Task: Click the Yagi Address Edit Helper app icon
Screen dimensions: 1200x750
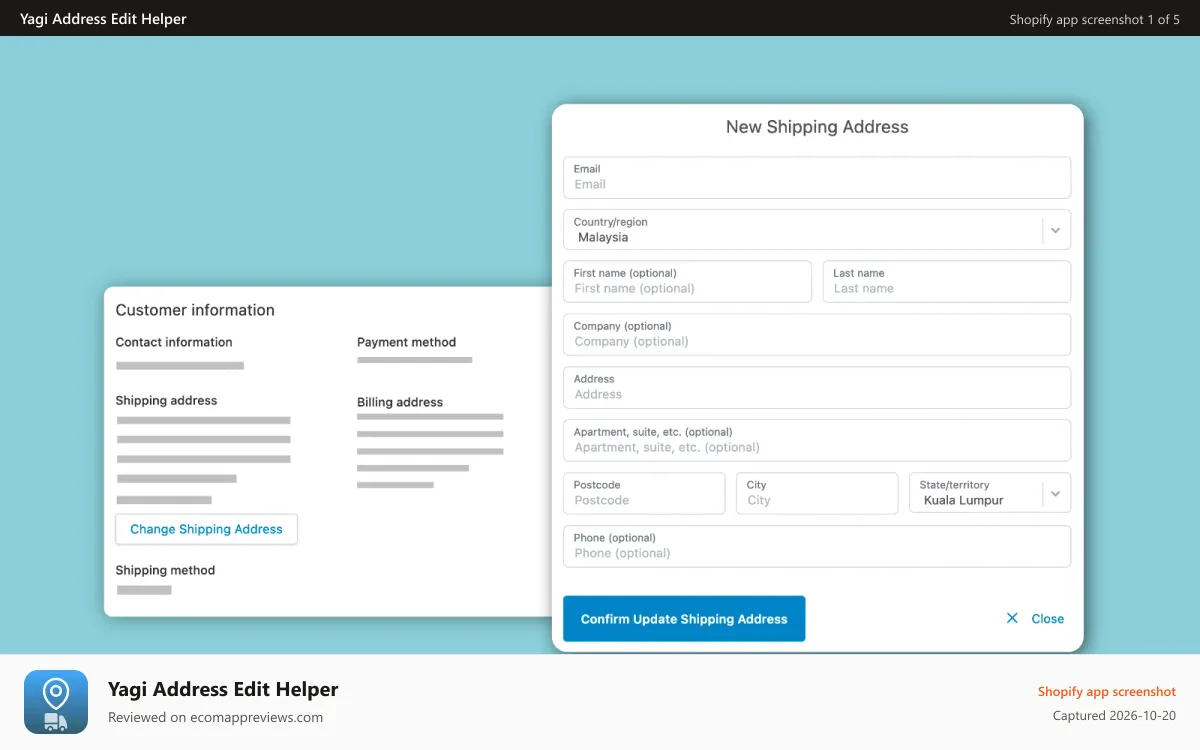Action: pos(56,702)
